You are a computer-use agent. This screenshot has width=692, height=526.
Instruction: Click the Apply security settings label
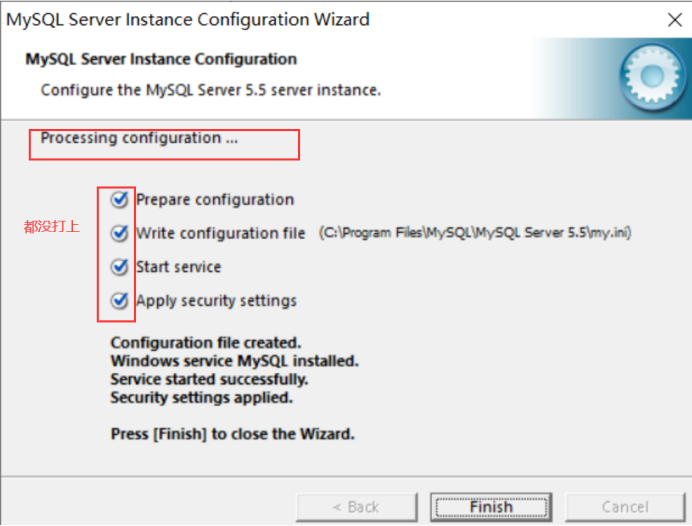pos(216,300)
